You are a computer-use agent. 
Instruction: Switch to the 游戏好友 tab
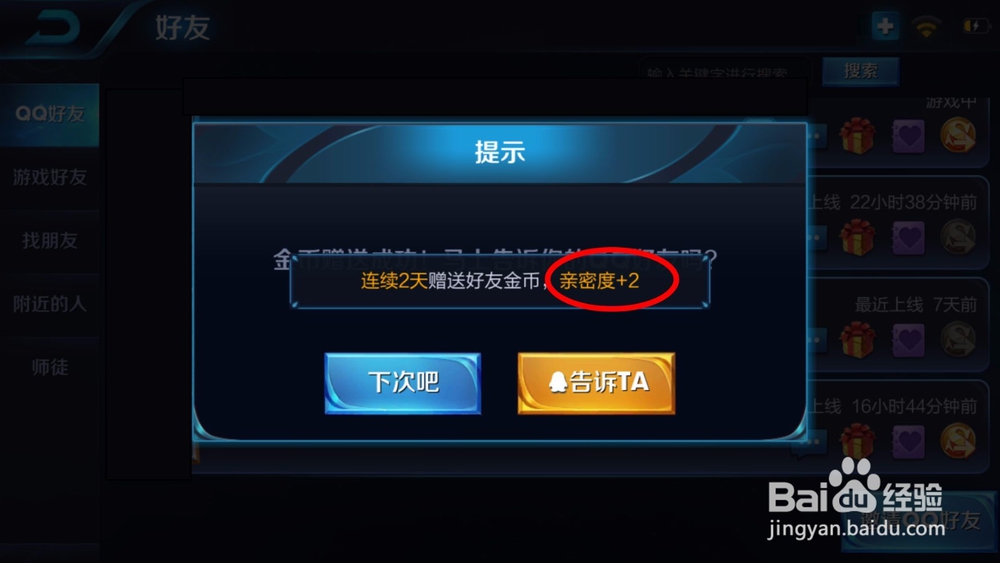coord(50,177)
